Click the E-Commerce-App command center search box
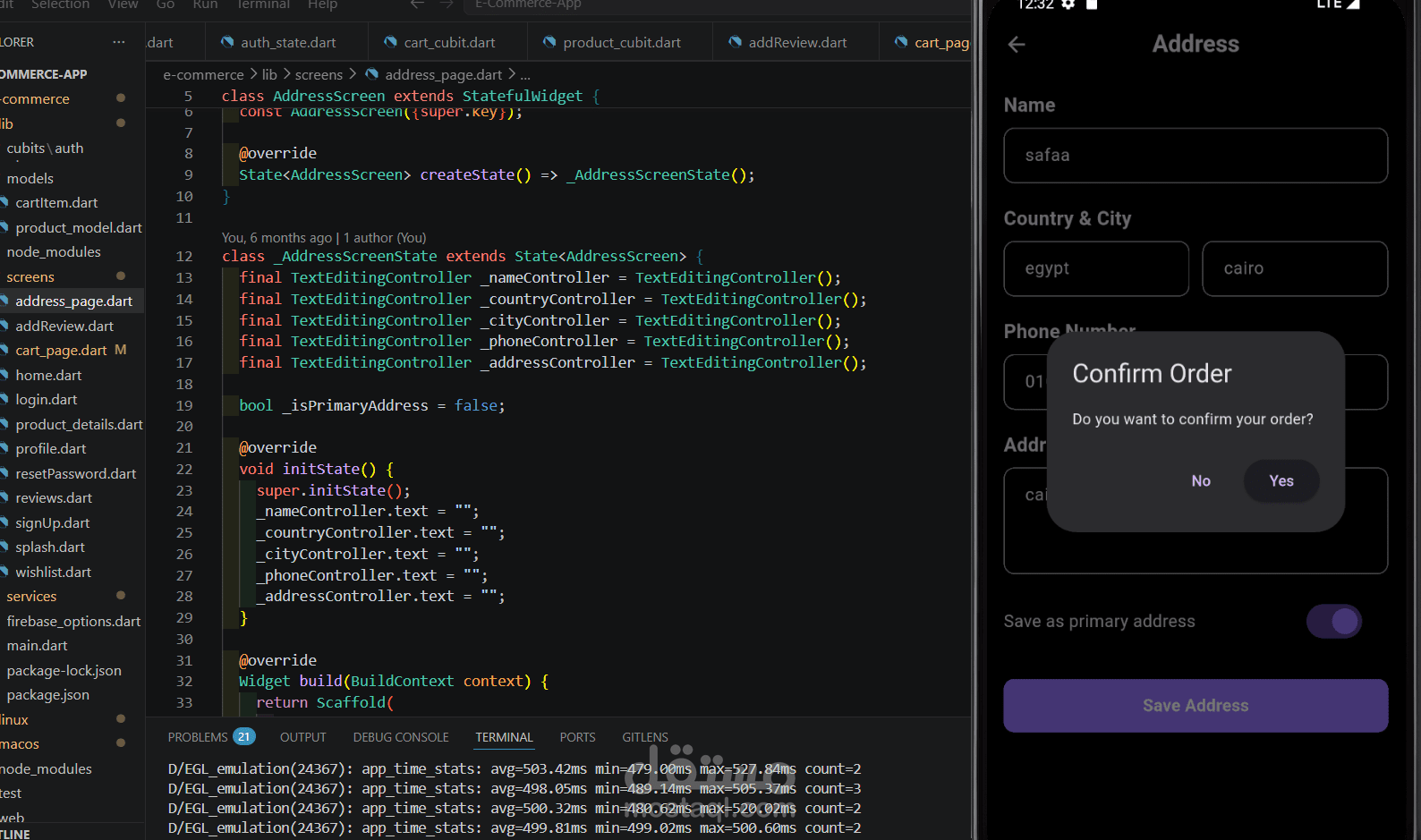The image size is (1421, 840). pyautogui.click(x=716, y=4)
